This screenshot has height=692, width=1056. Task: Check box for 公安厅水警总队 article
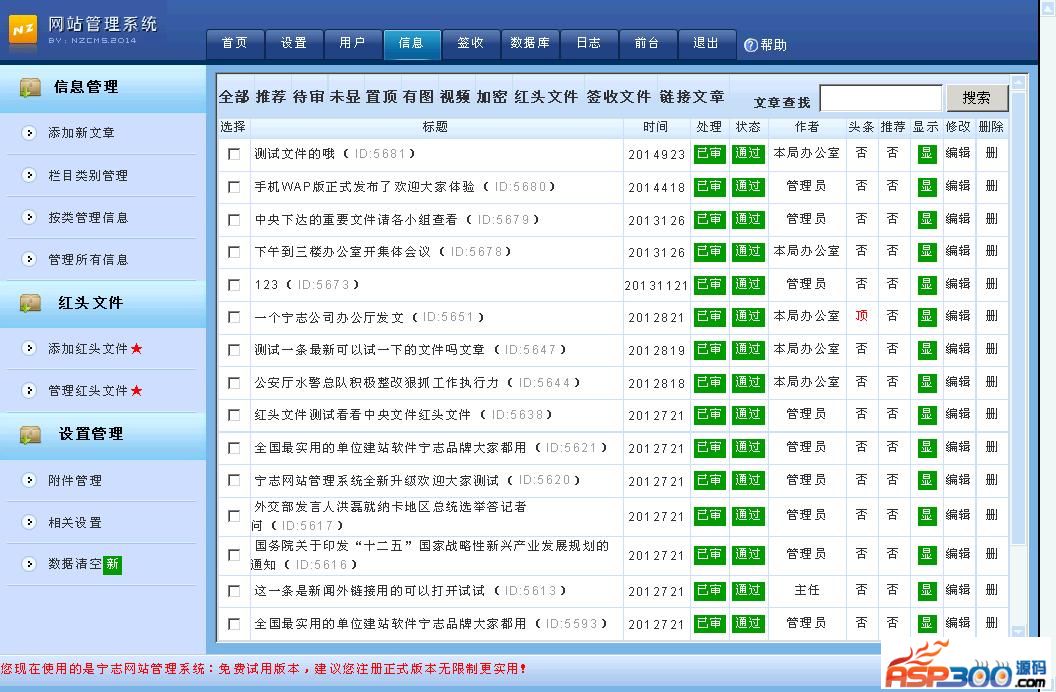coord(234,383)
